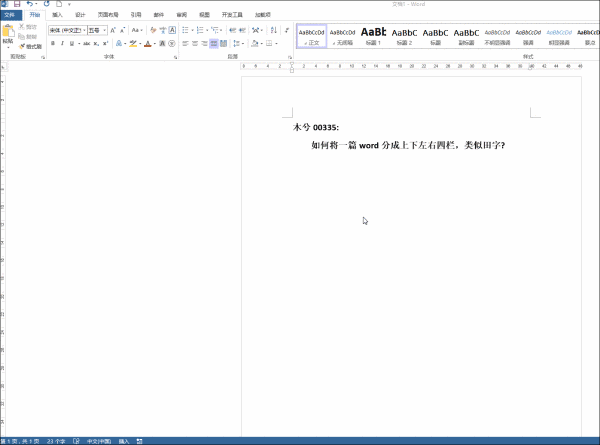Screen dimensions: 600x445
Task: Center align the text
Action: pyautogui.click(x=195, y=43)
